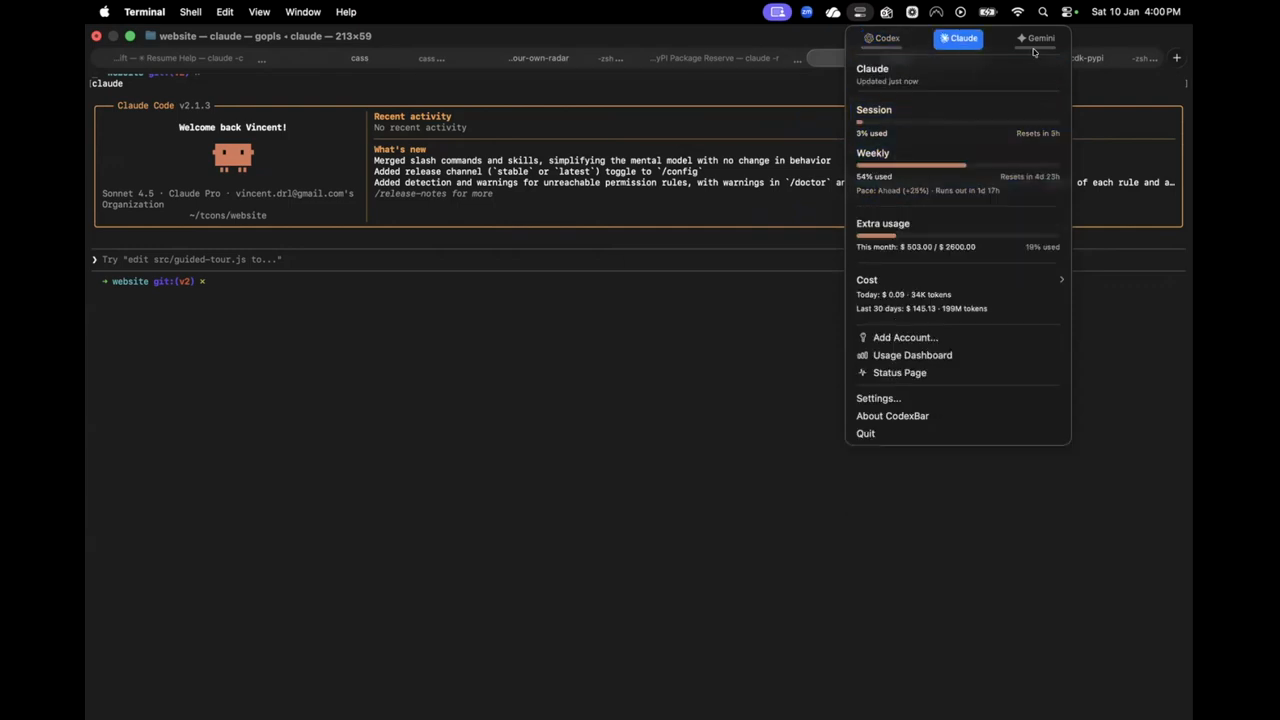Click the play circle menu bar icon

[961, 12]
